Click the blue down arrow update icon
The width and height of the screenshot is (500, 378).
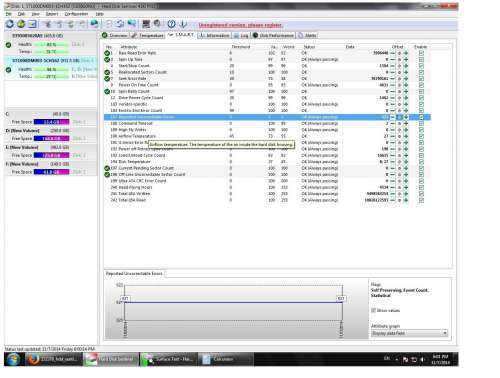pyautogui.click(x=183, y=24)
